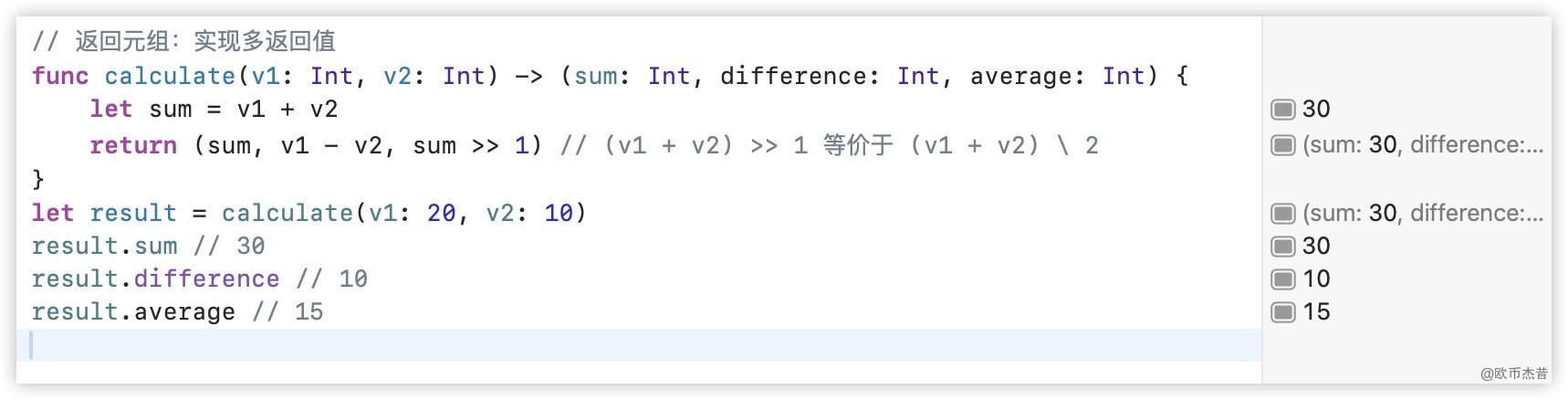
Task: Click the return keyword
Action: (133, 145)
